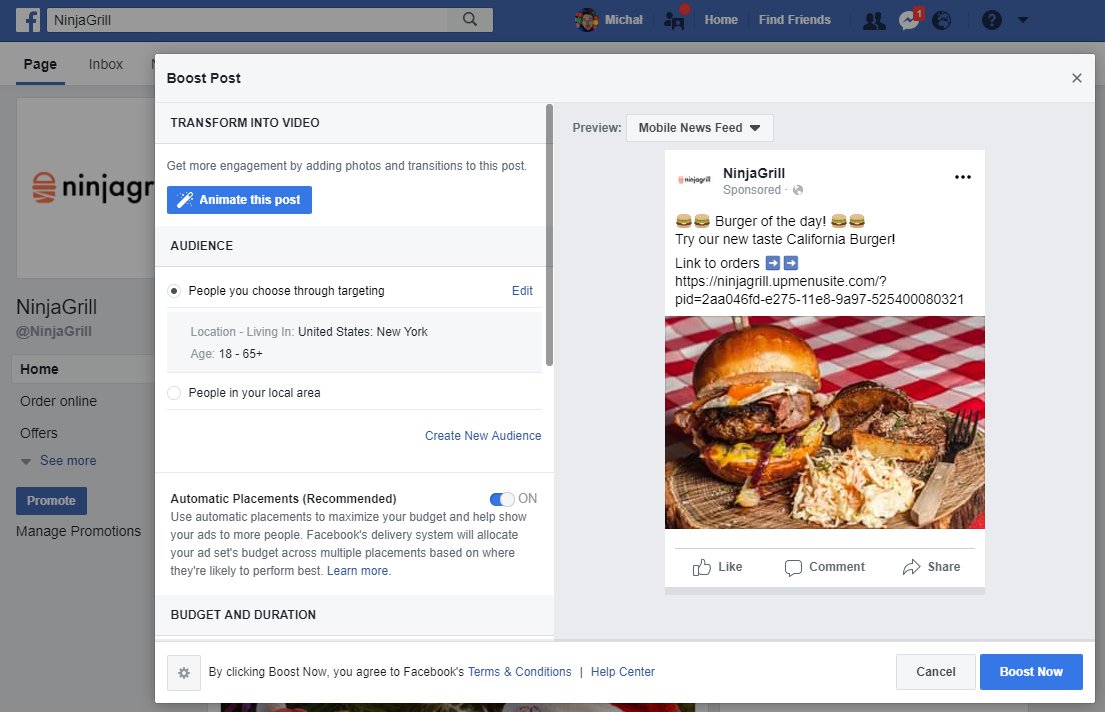Screen dimensions: 1105x712
Task: Click the burger photo in post preview
Action: tap(825, 422)
